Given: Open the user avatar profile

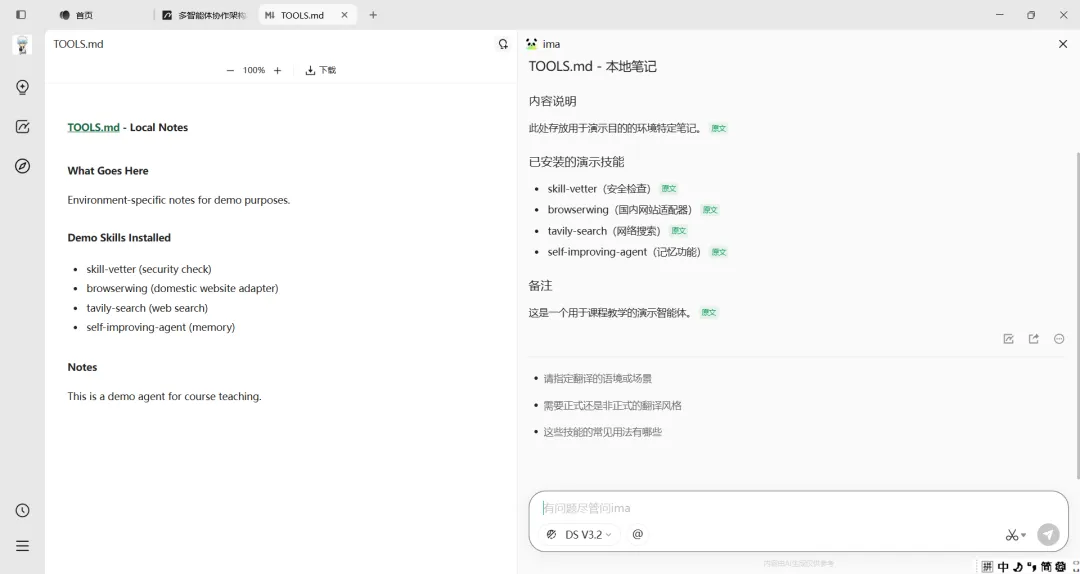Looking at the screenshot, I should [x=22, y=45].
